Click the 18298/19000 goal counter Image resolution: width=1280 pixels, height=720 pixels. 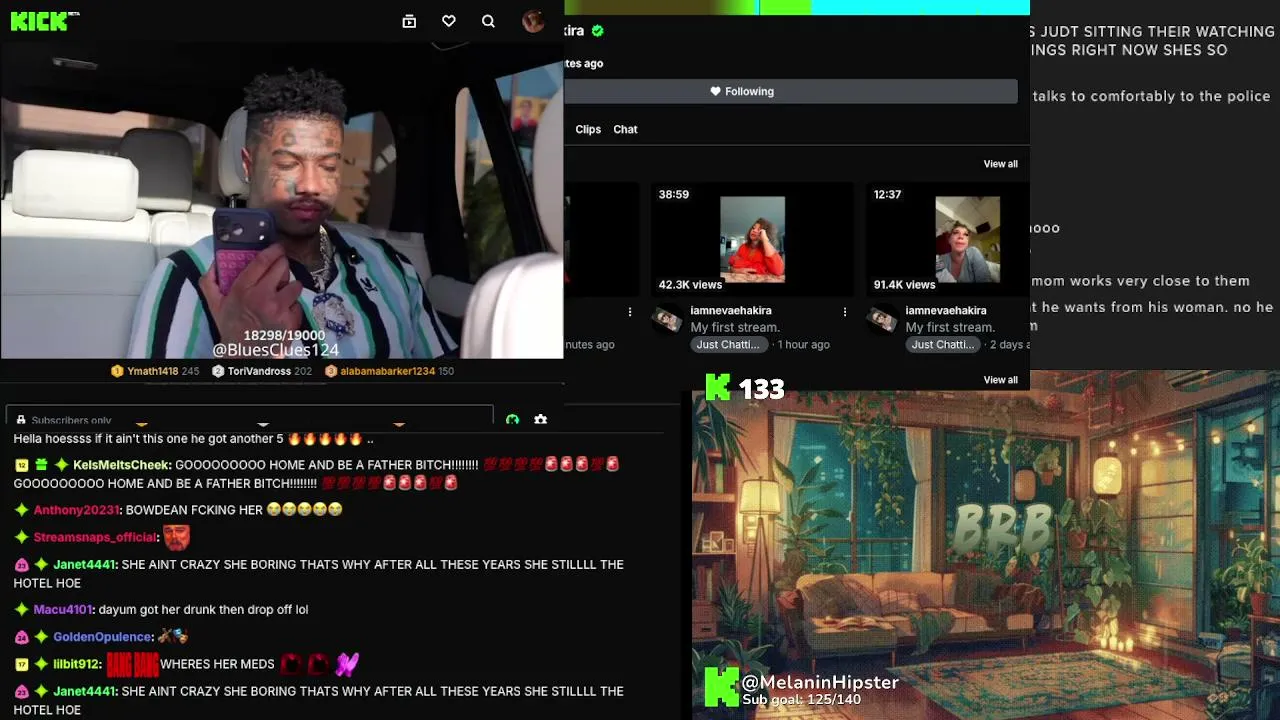(x=285, y=336)
